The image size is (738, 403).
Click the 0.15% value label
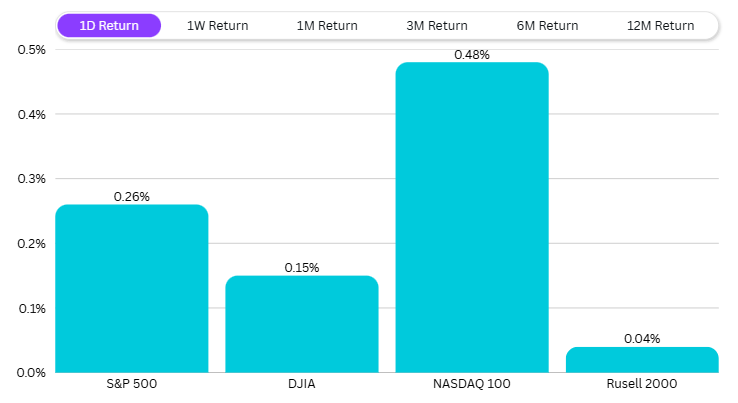(301, 268)
